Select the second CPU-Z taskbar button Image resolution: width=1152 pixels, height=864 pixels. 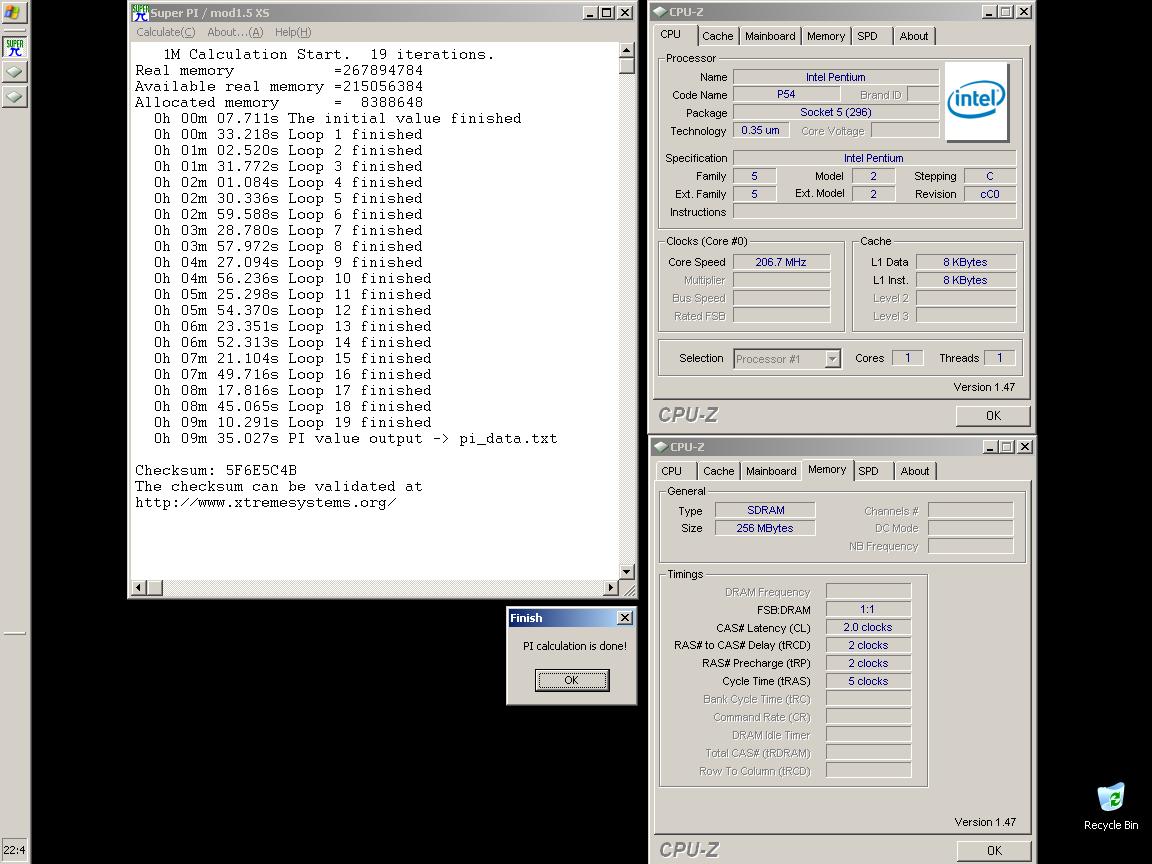pyautogui.click(x=15, y=97)
